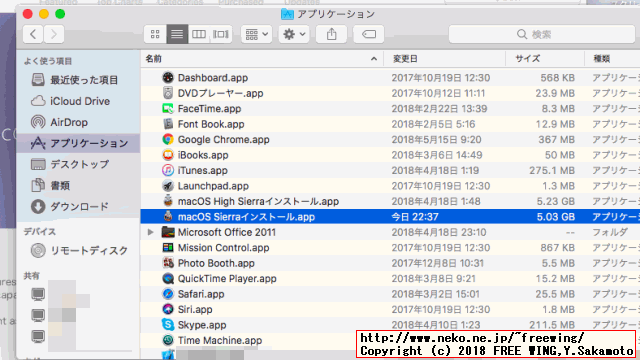The height and width of the screenshot is (360, 640).
Task: Switch to column view
Action: tap(199, 34)
